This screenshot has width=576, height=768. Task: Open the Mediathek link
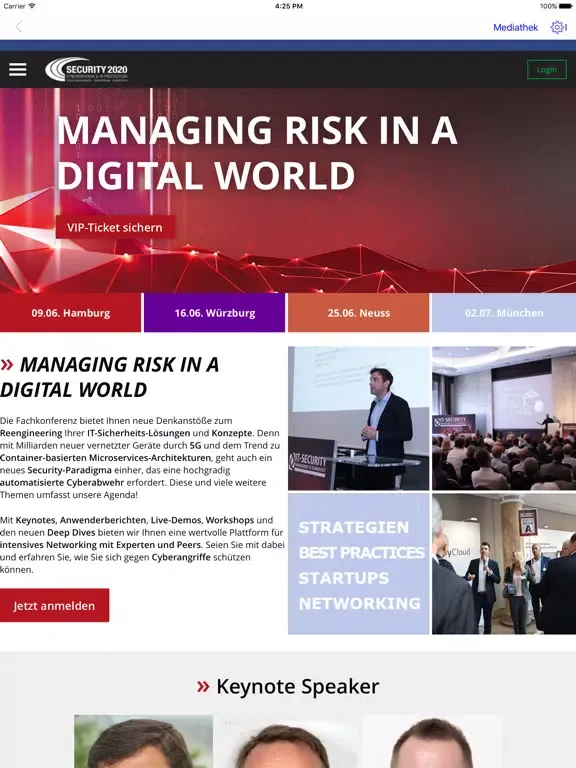tap(515, 27)
